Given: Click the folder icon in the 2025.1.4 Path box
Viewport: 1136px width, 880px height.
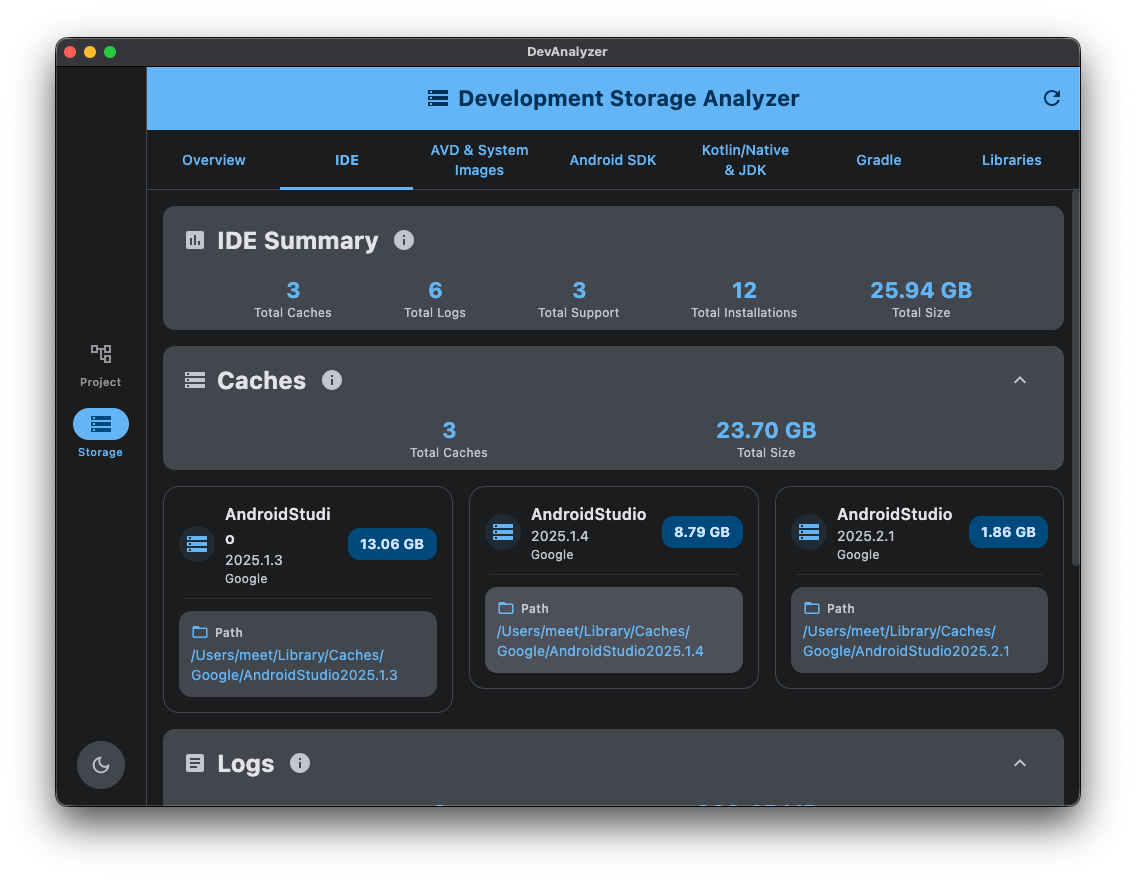Looking at the screenshot, I should pyautogui.click(x=505, y=608).
